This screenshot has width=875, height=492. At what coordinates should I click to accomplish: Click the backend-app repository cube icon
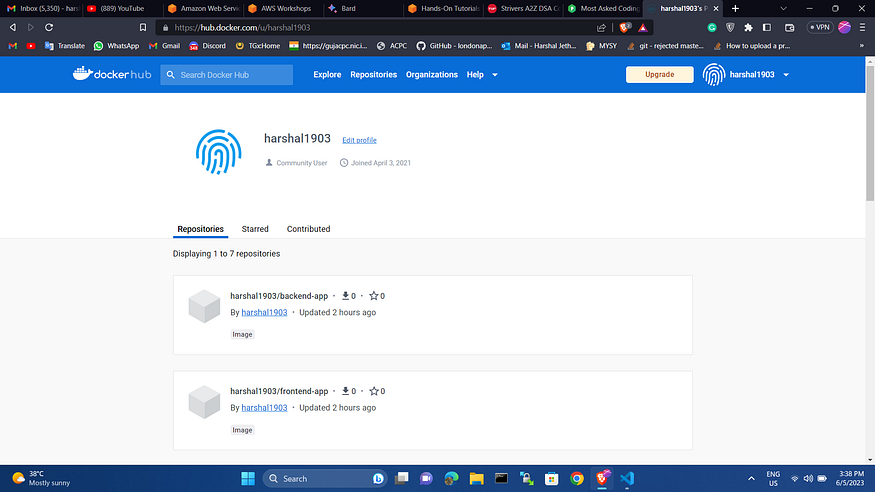[204, 306]
